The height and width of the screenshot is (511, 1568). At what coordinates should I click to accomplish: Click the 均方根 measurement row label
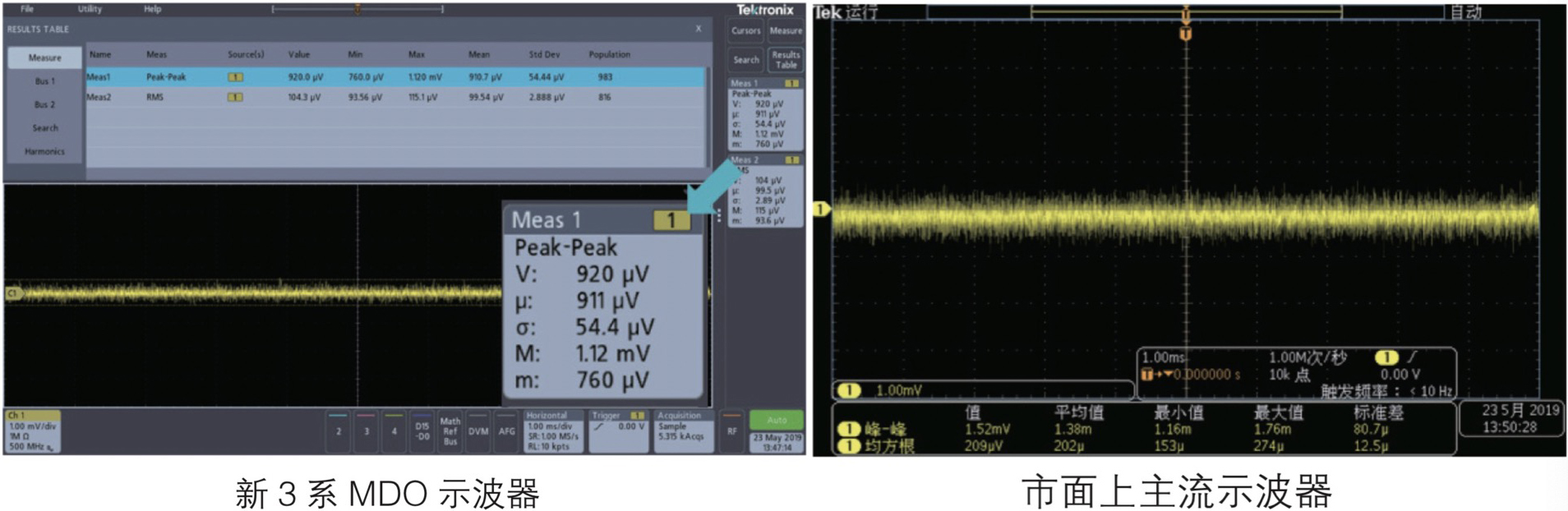[891, 446]
